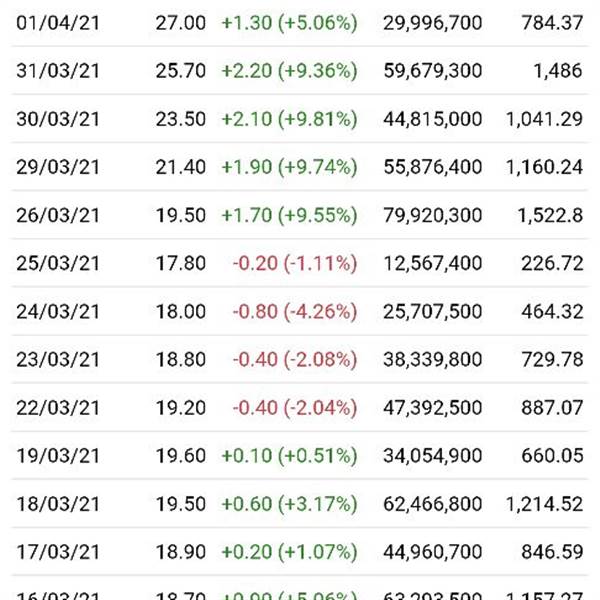Select value 1,486 in 31/03/21 row
Image resolution: width=600 pixels, height=600 pixels.
(x=558, y=71)
